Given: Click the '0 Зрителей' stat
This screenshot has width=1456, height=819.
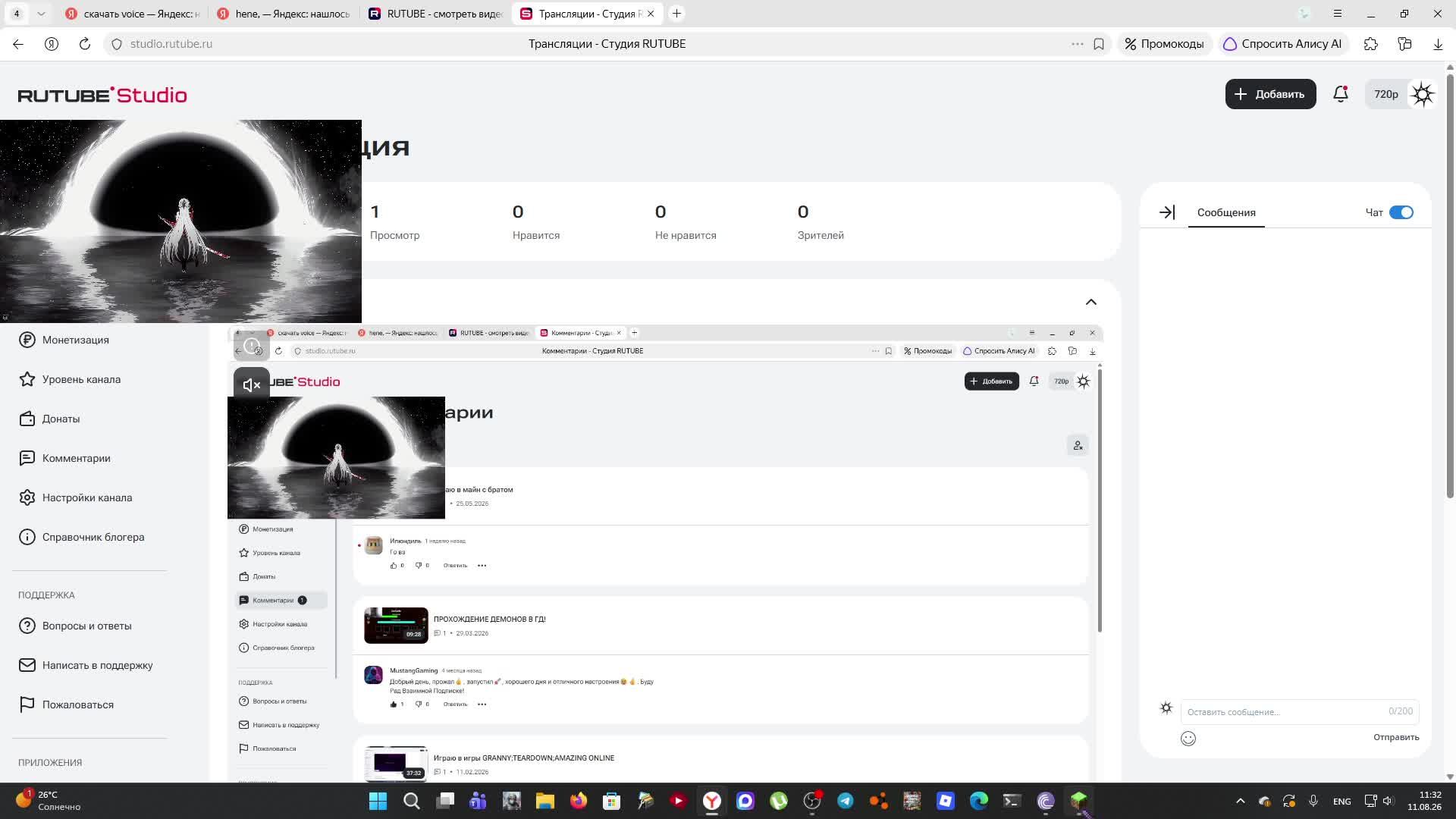Looking at the screenshot, I should (821, 221).
